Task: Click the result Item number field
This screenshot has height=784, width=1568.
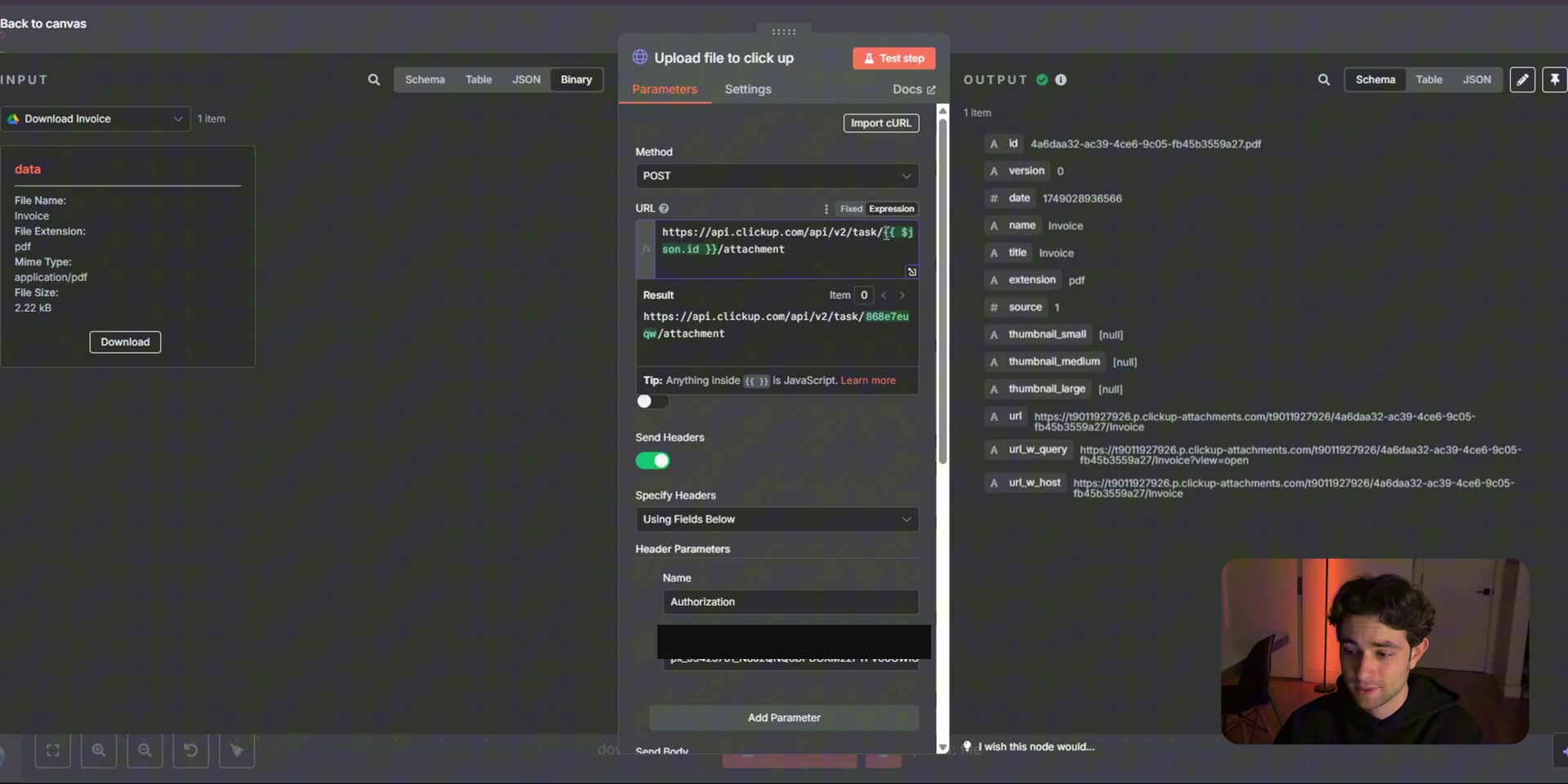Action: click(863, 296)
